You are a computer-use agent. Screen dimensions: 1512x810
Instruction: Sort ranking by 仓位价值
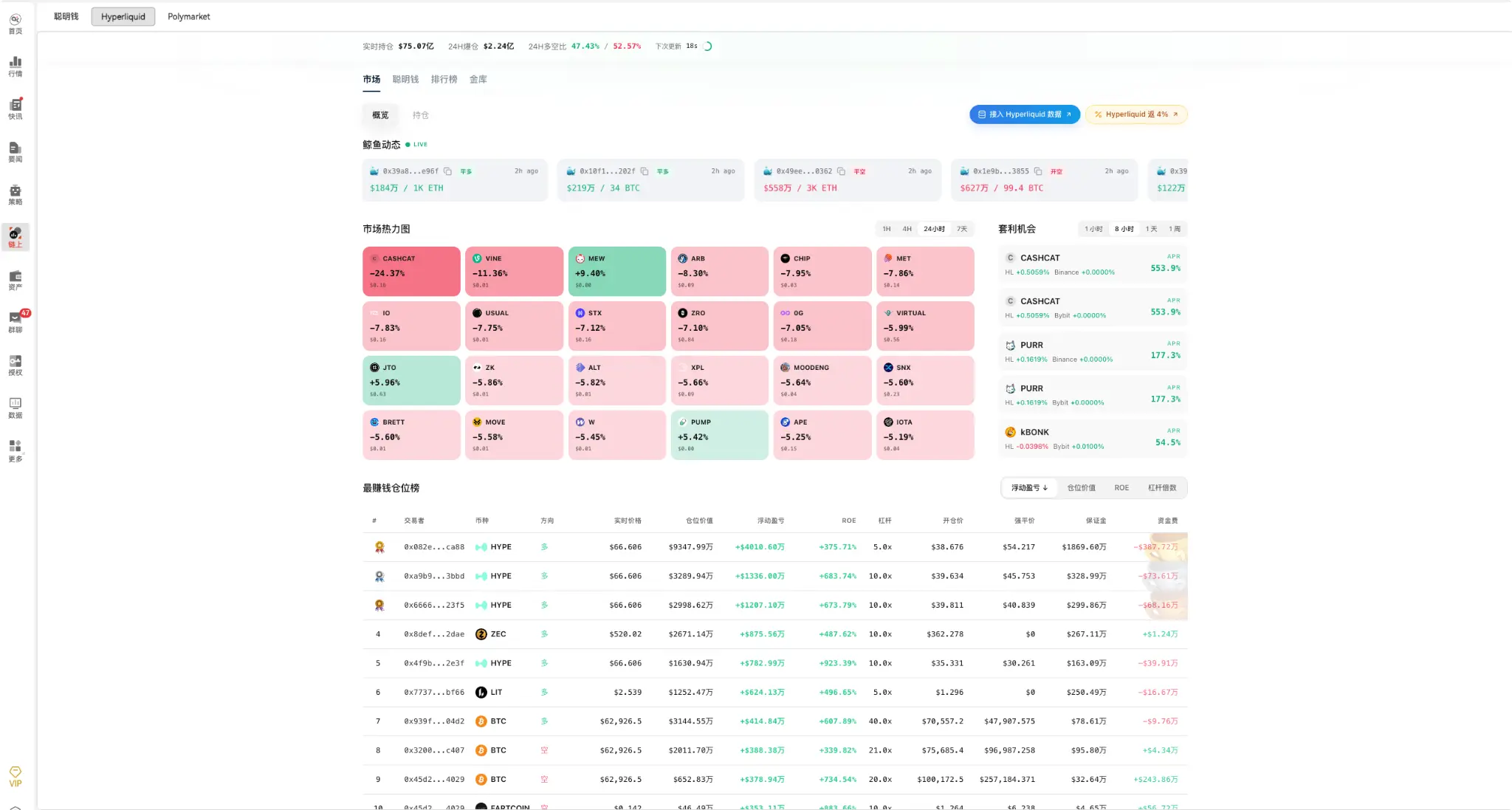(x=1081, y=488)
